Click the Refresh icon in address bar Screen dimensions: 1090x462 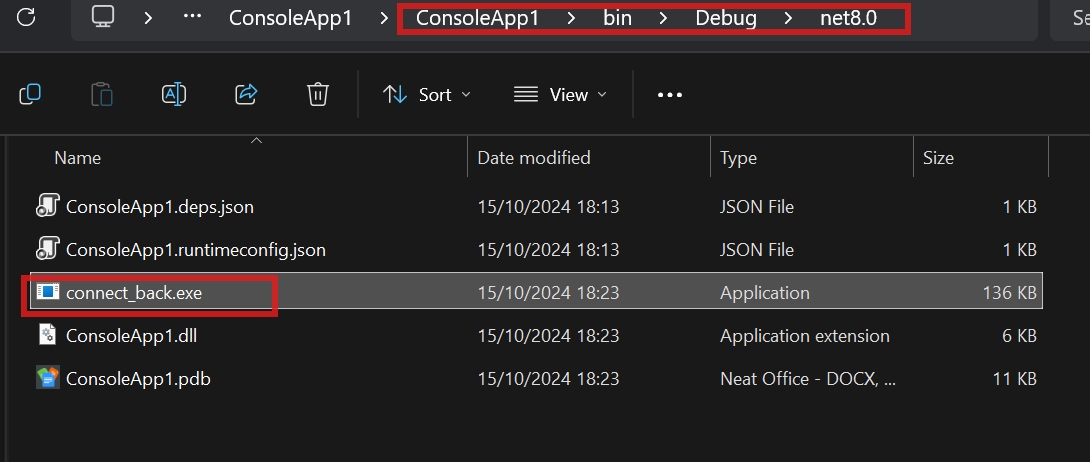pos(27,17)
